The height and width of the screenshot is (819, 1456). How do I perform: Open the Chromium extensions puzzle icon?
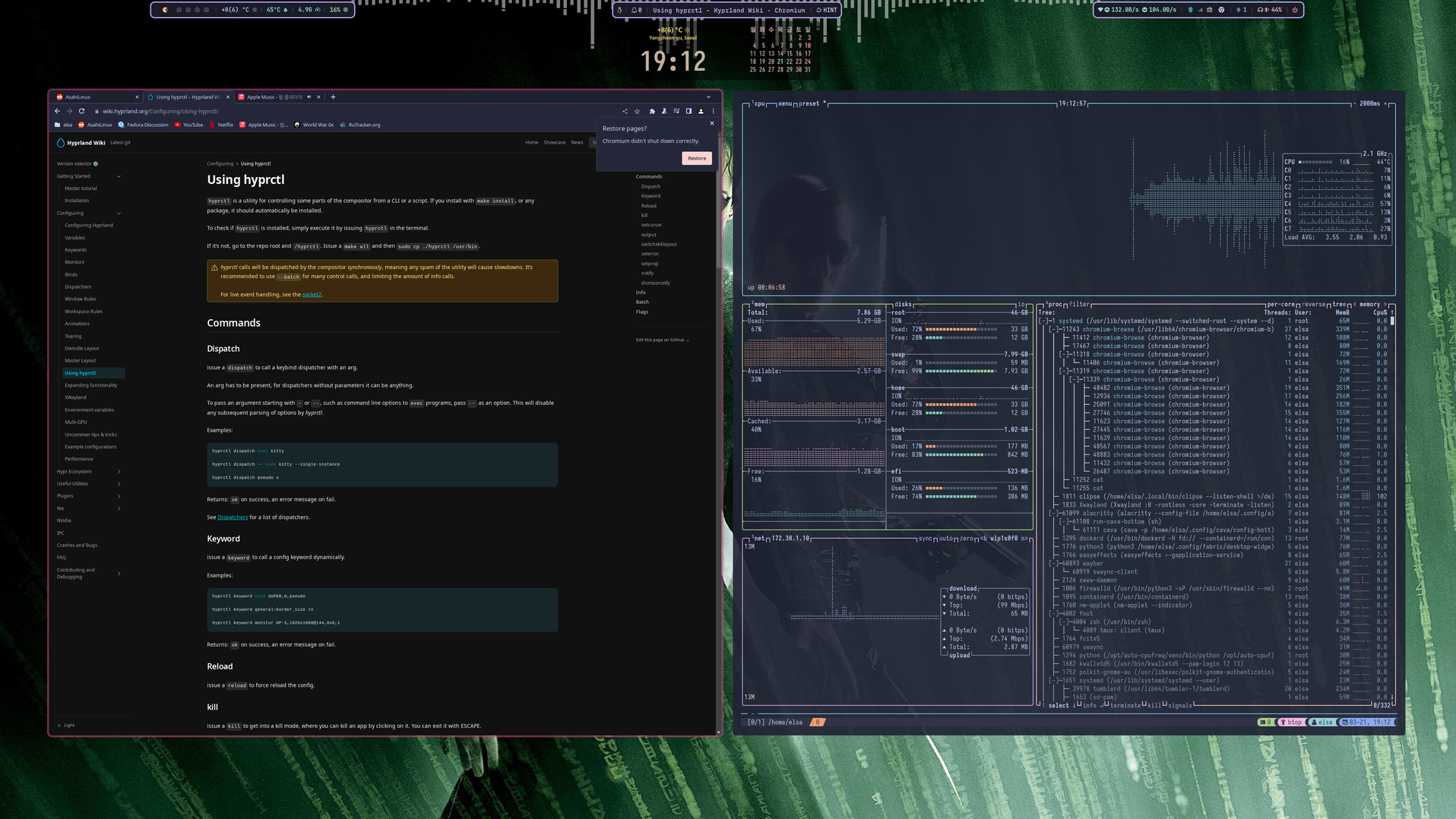652,111
